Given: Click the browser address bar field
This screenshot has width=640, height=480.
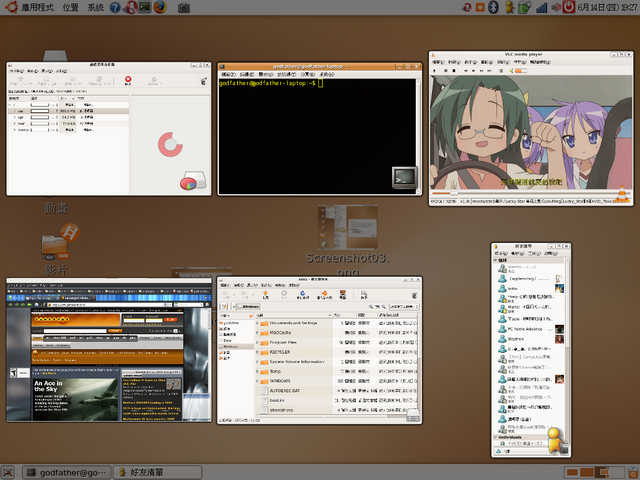Looking at the screenshot, I should tap(109, 304).
